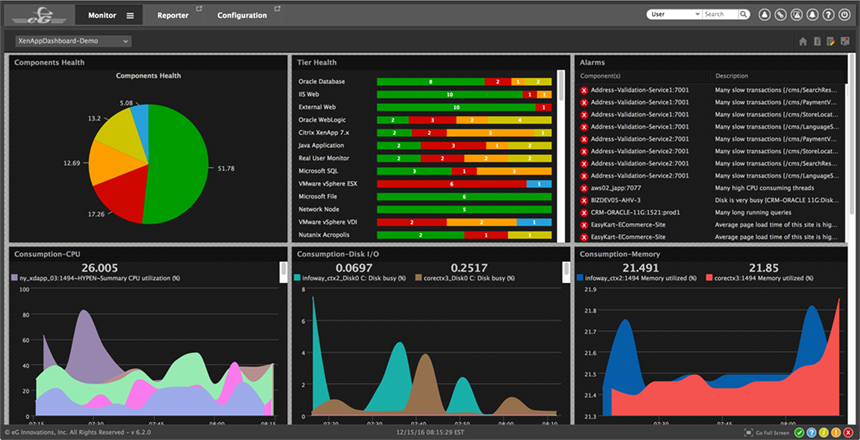The height and width of the screenshot is (440, 860).
Task: Click the teal infoway_ctx2_Disk0 legend swatch
Action: 297,278
